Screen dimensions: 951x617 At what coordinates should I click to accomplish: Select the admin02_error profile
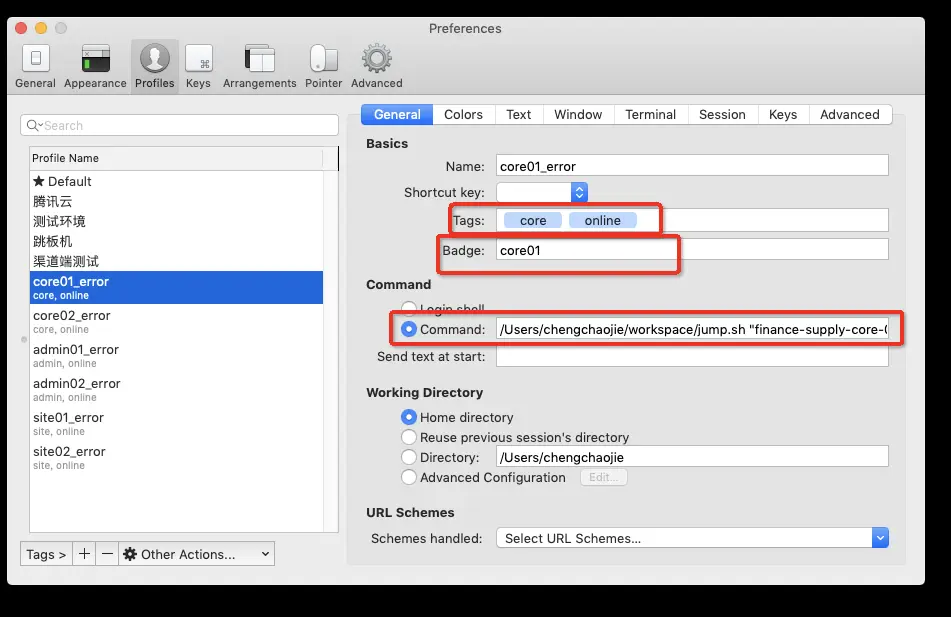coord(176,389)
